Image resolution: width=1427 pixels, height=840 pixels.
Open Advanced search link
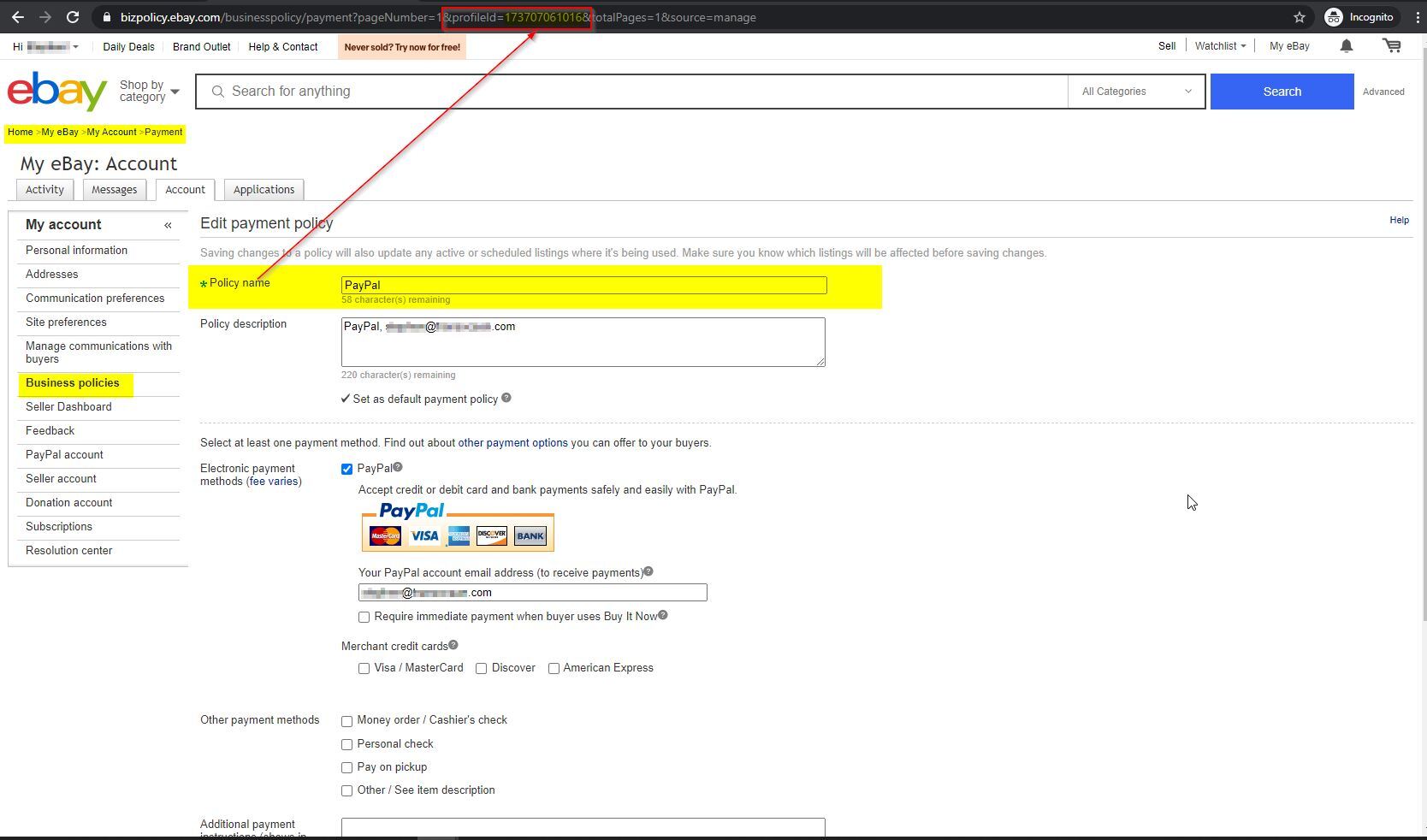(1383, 92)
